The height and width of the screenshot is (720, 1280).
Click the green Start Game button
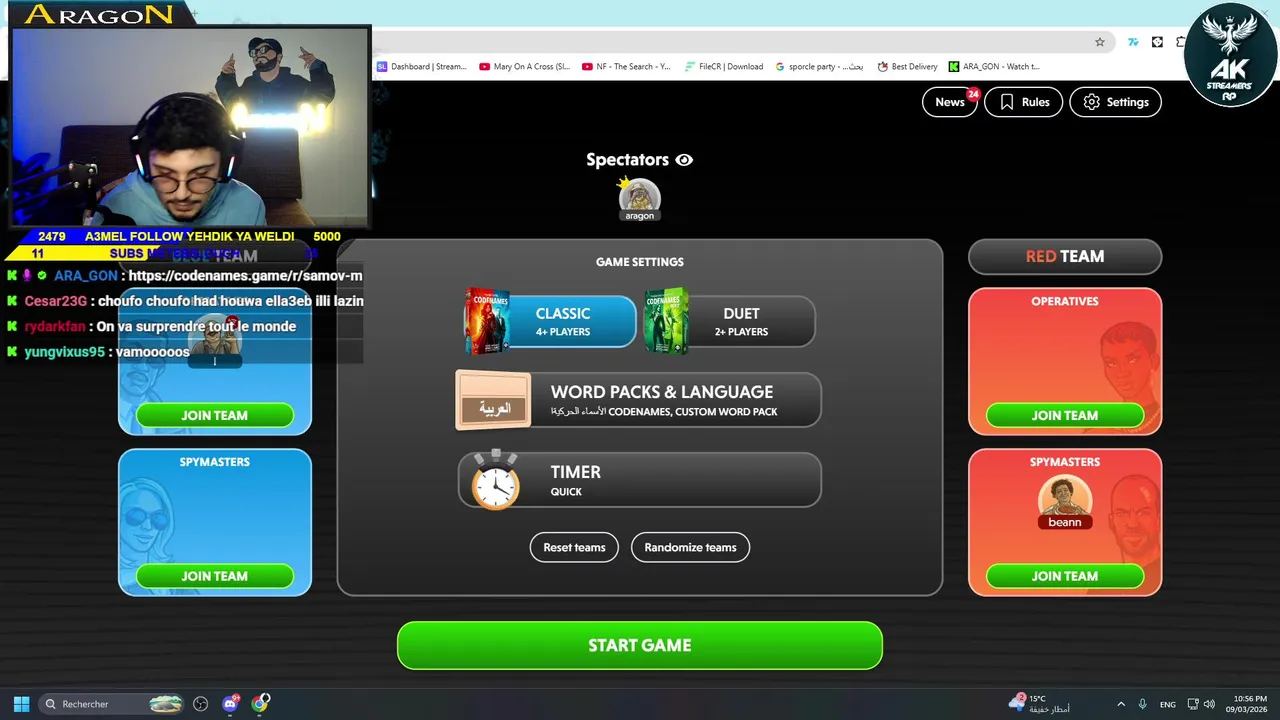point(640,645)
